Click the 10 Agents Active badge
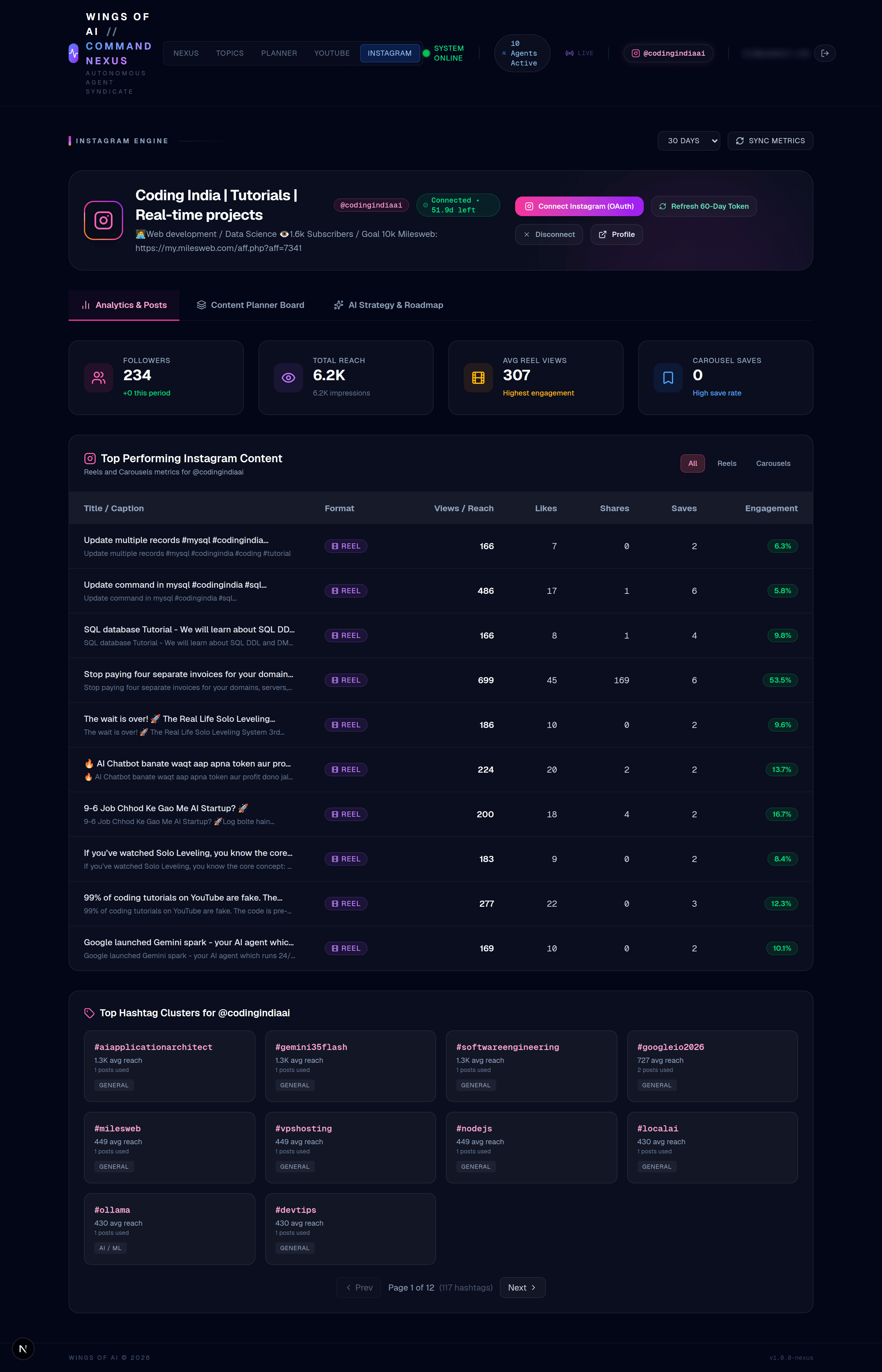The image size is (882, 1372). point(522,53)
